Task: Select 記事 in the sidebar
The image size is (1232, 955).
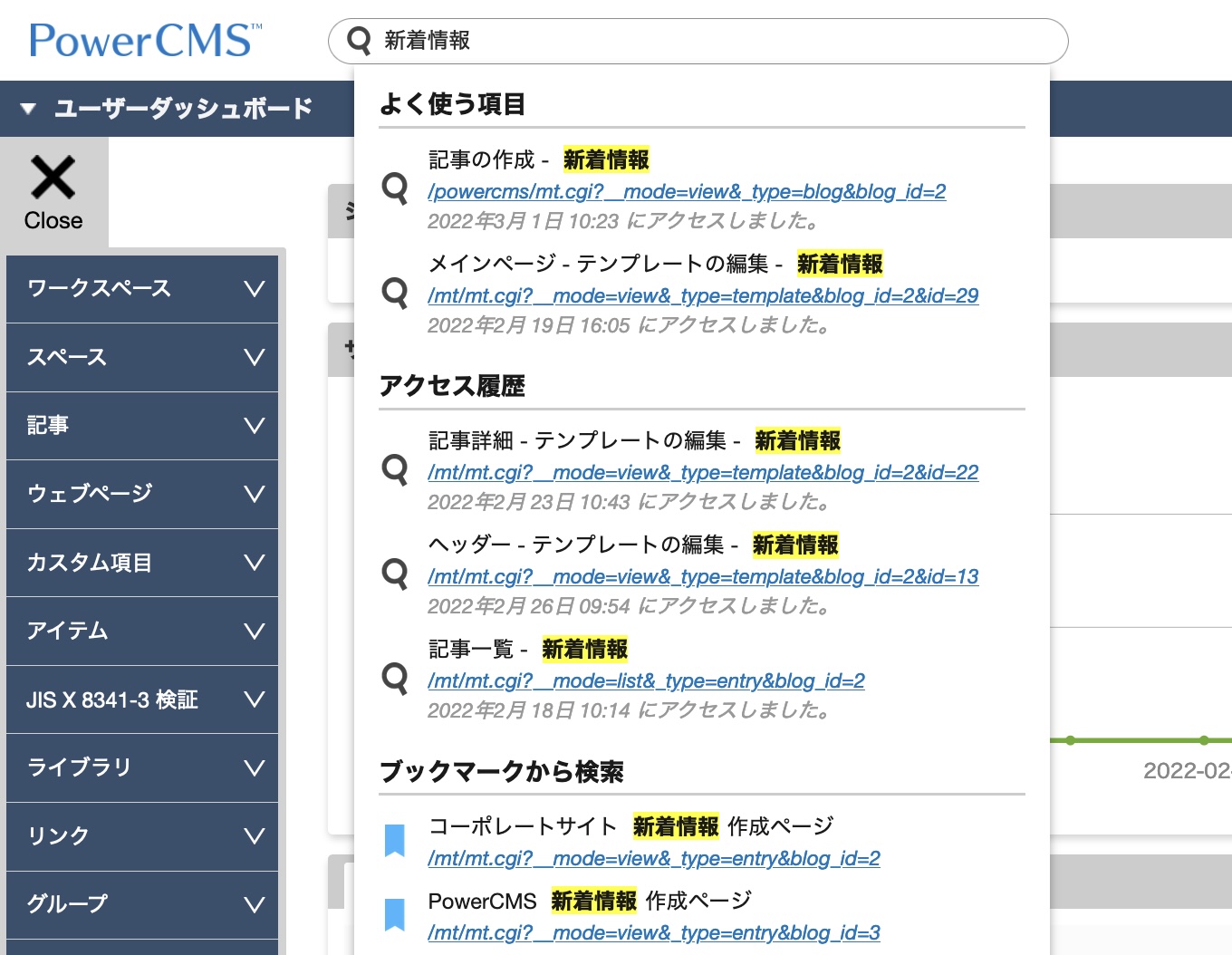Action: point(142,426)
